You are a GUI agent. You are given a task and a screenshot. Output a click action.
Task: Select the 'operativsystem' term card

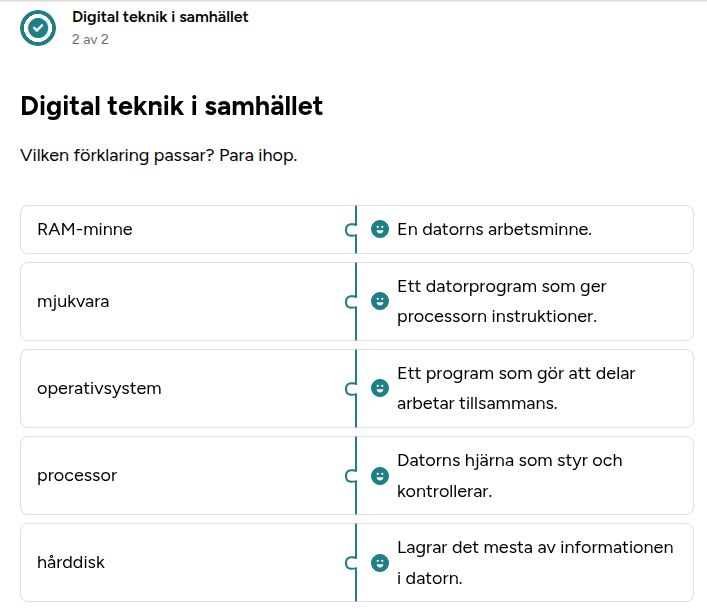click(x=187, y=388)
